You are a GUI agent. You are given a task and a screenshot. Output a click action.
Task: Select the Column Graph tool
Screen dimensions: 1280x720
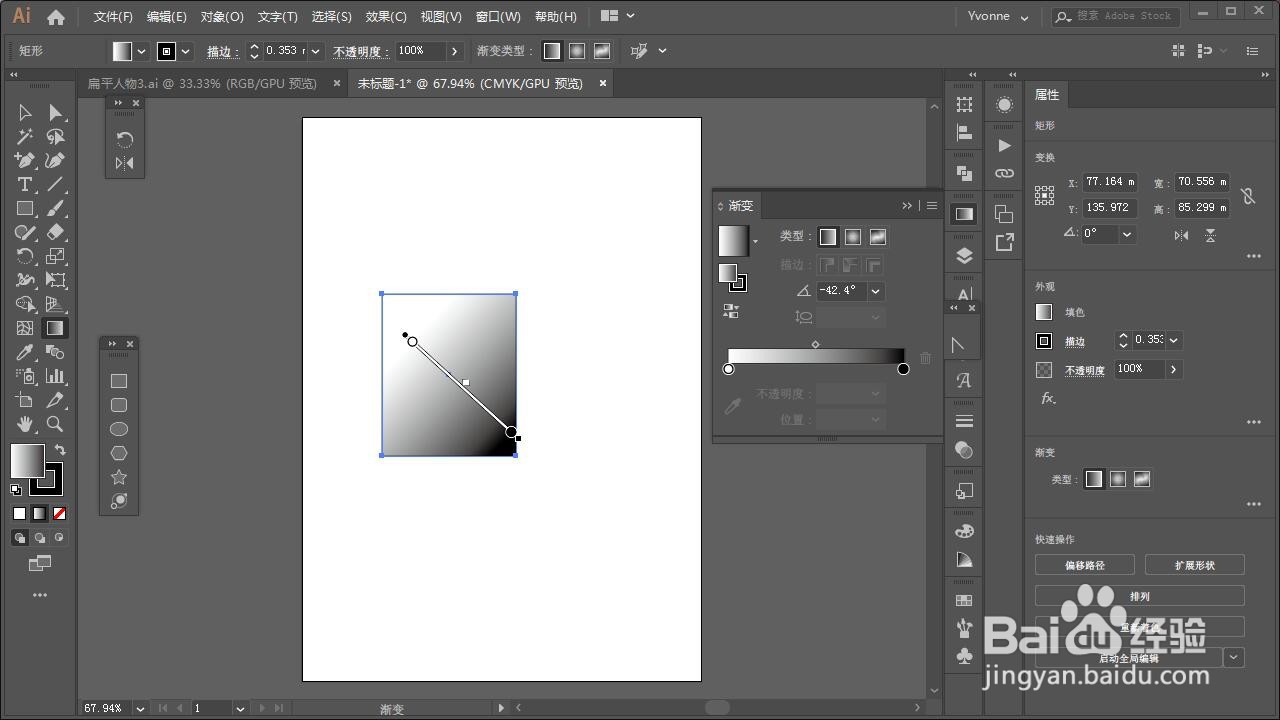coord(56,376)
